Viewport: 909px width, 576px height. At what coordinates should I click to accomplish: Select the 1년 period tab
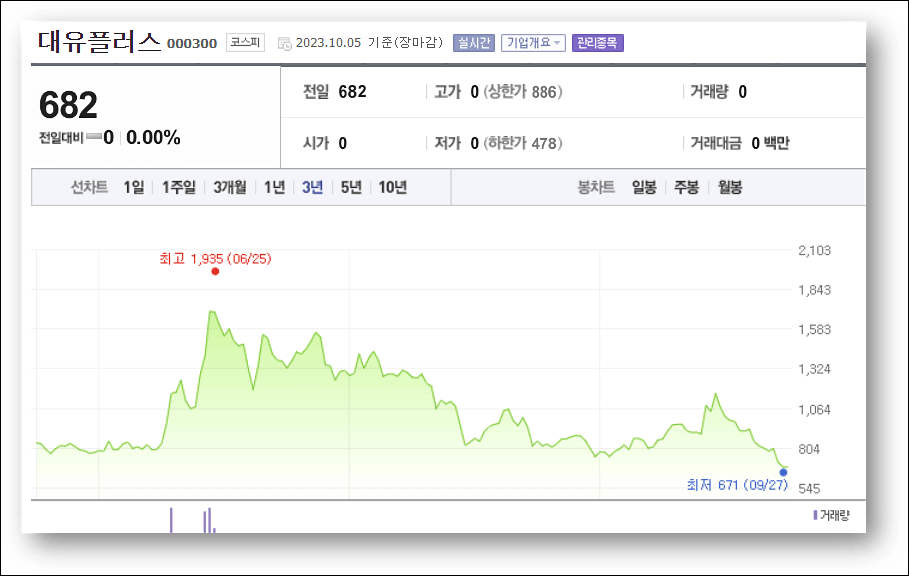tap(275, 186)
